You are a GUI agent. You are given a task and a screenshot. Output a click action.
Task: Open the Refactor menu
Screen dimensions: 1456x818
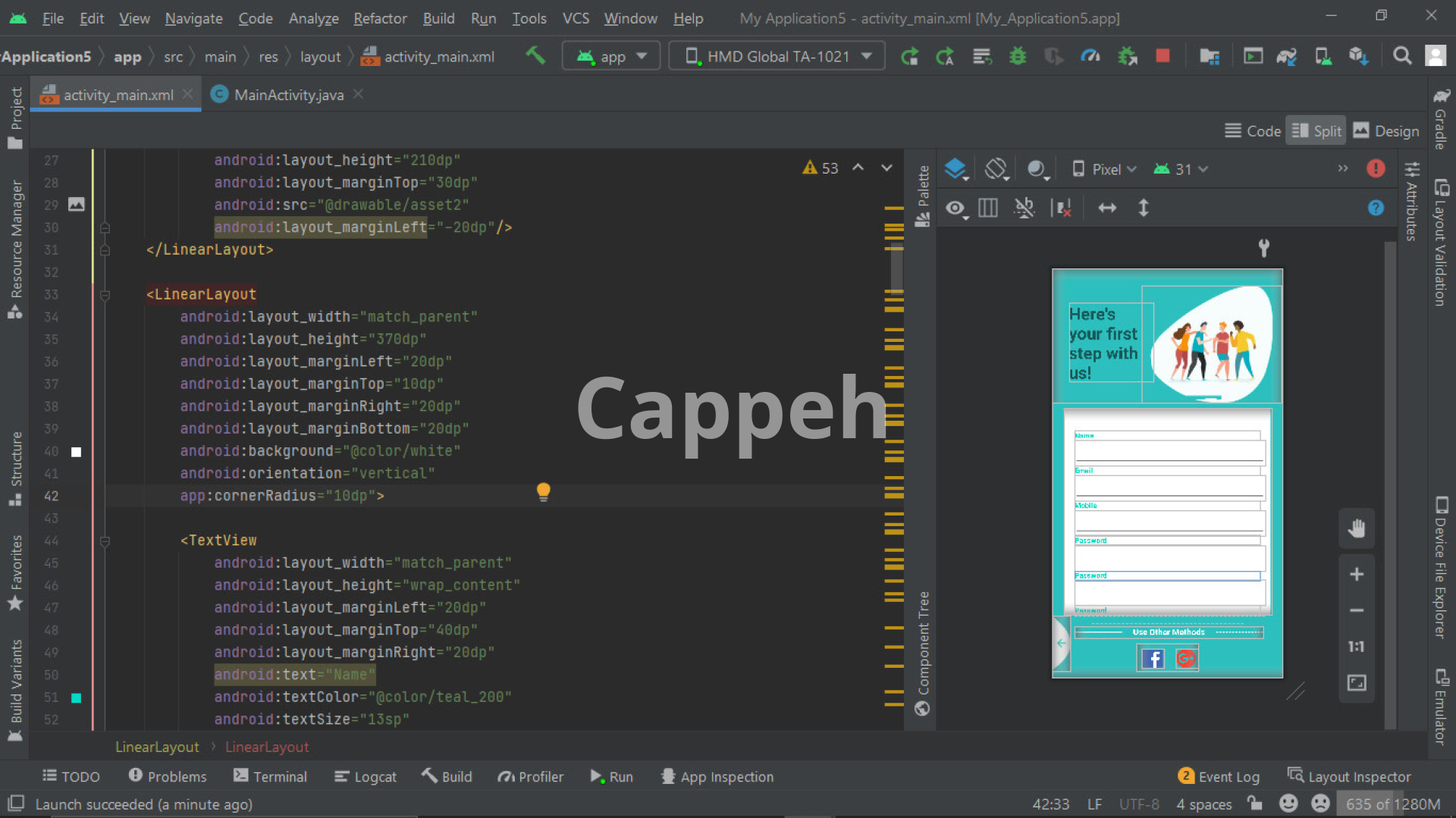[380, 18]
